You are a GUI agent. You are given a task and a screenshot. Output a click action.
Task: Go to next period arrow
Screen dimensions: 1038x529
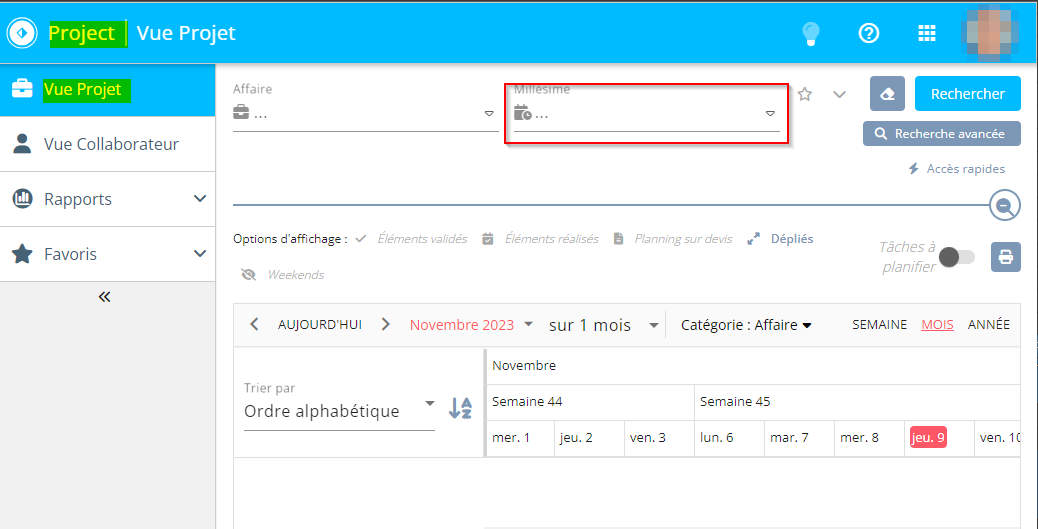[386, 324]
